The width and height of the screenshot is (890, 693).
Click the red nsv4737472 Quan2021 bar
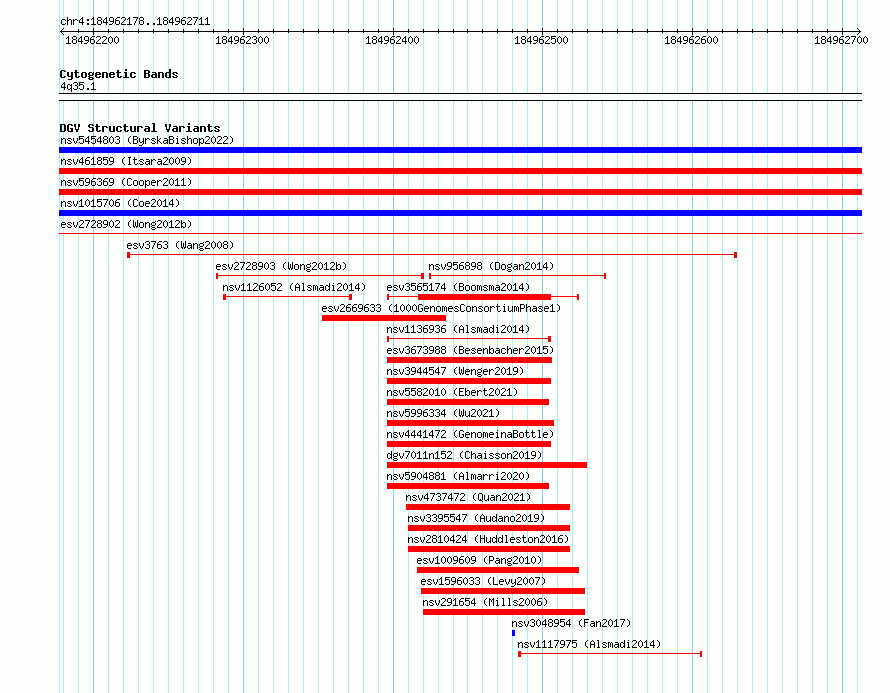(x=488, y=507)
